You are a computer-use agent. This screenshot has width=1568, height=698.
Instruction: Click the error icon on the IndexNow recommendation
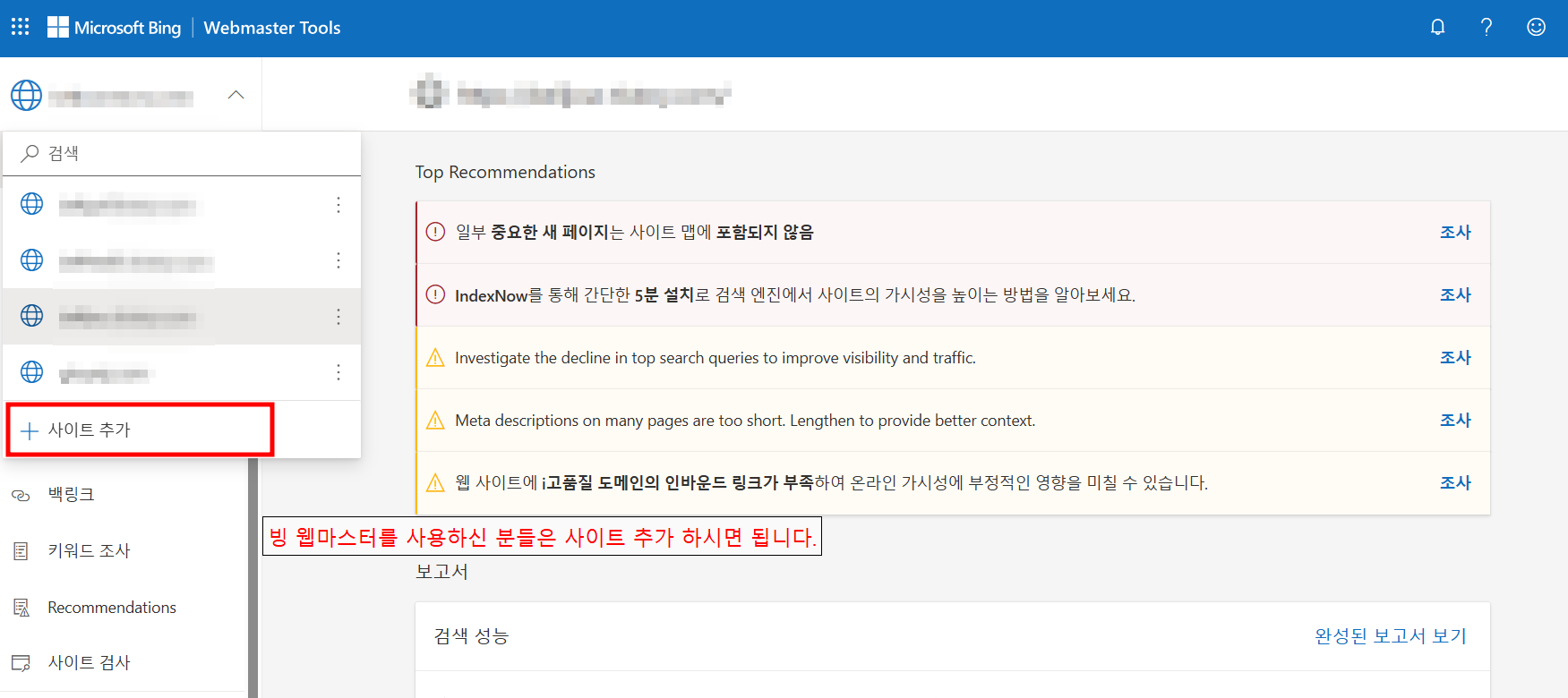click(435, 294)
